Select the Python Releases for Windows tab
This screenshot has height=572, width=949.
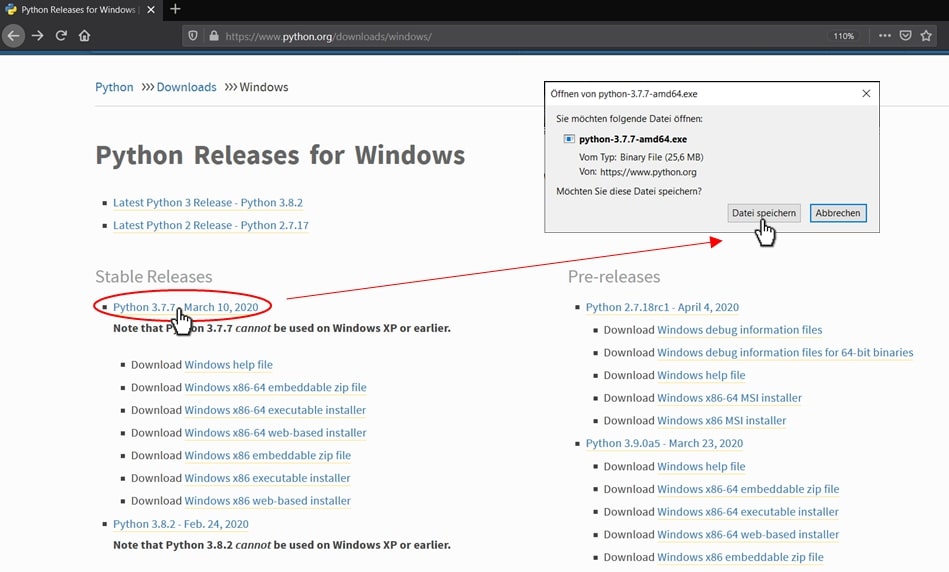80,10
